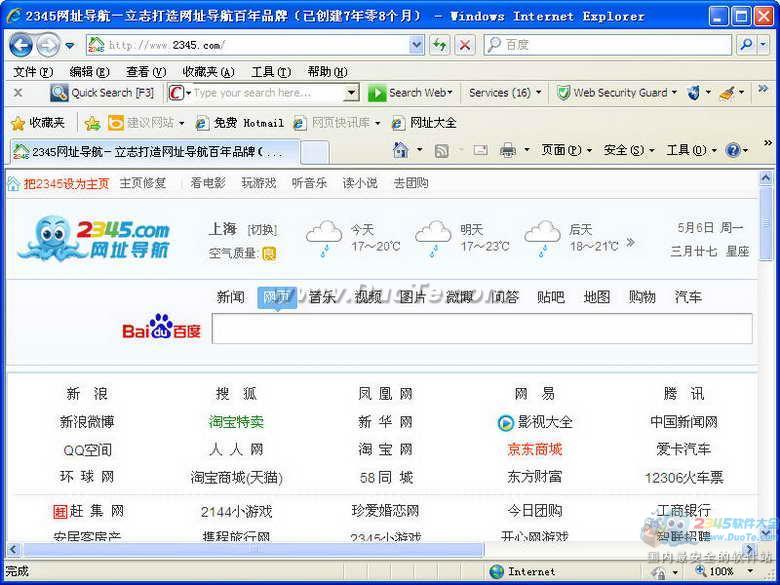This screenshot has width=780, height=585.
Task: Expand the address bar URL dropdown
Action: [x=416, y=45]
